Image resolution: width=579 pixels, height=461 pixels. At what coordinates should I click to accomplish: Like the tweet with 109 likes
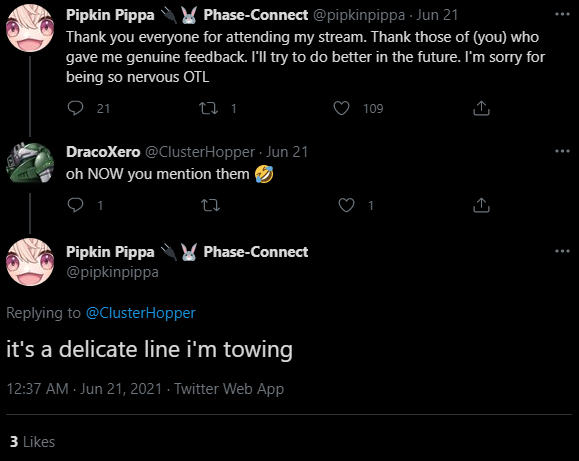[341, 108]
